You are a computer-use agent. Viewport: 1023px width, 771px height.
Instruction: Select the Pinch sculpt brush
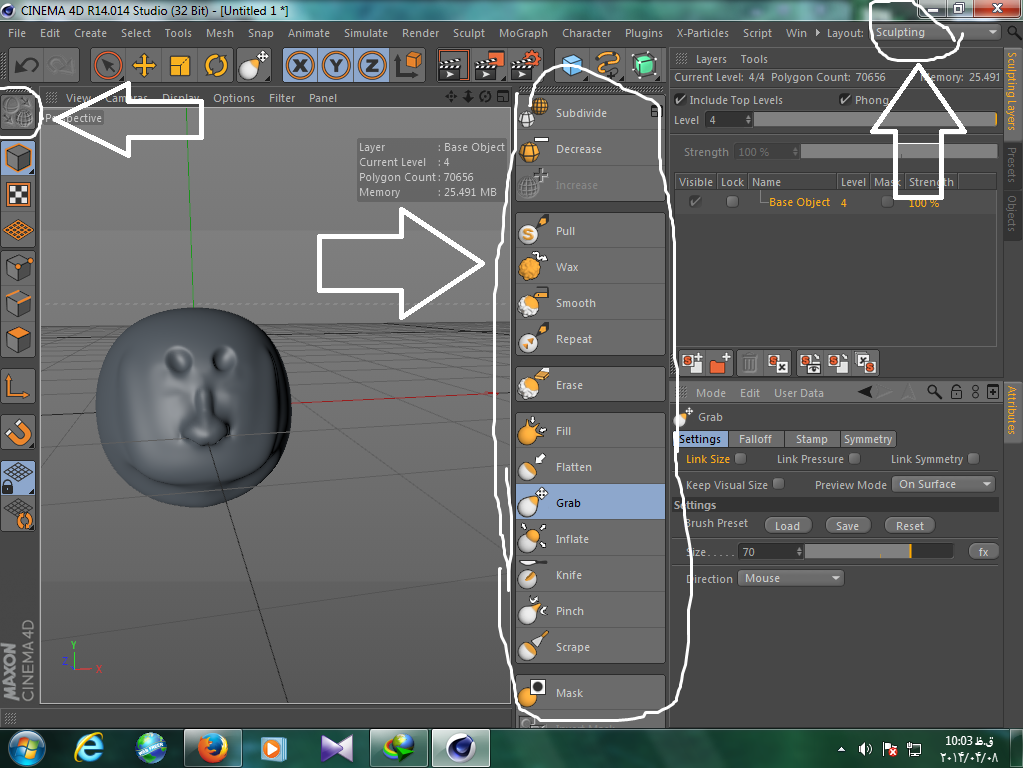[x=590, y=611]
